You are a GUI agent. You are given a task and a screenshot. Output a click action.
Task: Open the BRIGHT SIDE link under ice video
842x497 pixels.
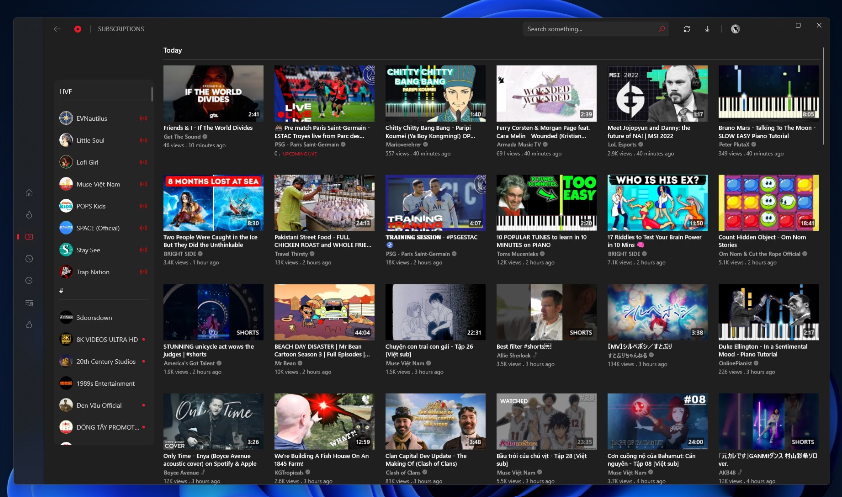coord(180,254)
